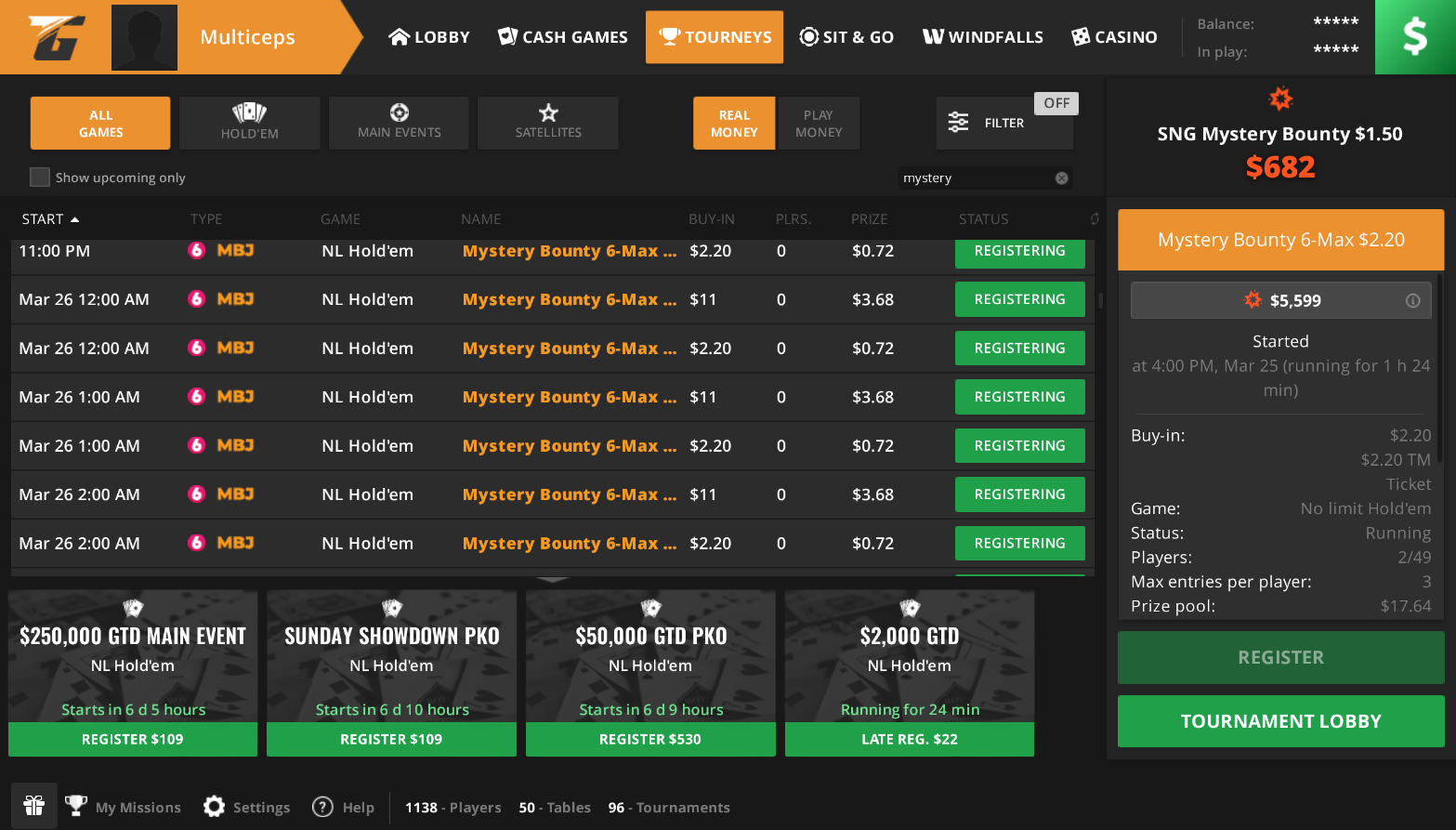Open Settings gear icon
This screenshot has height=830, width=1456.
pyautogui.click(x=215, y=807)
